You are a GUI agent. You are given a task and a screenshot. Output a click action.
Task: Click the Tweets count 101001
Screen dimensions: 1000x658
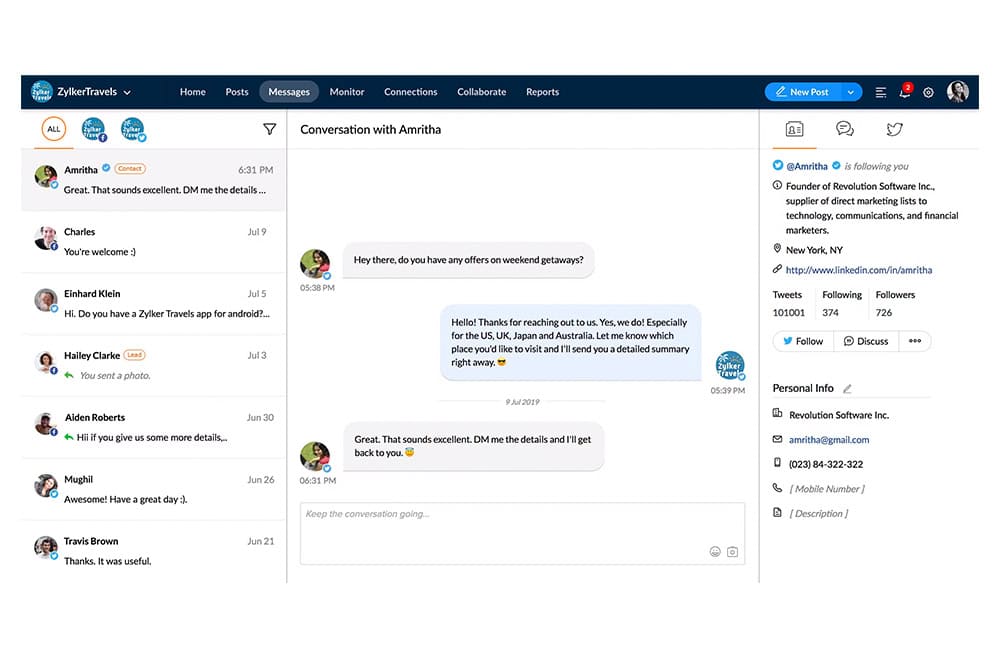[788, 313]
